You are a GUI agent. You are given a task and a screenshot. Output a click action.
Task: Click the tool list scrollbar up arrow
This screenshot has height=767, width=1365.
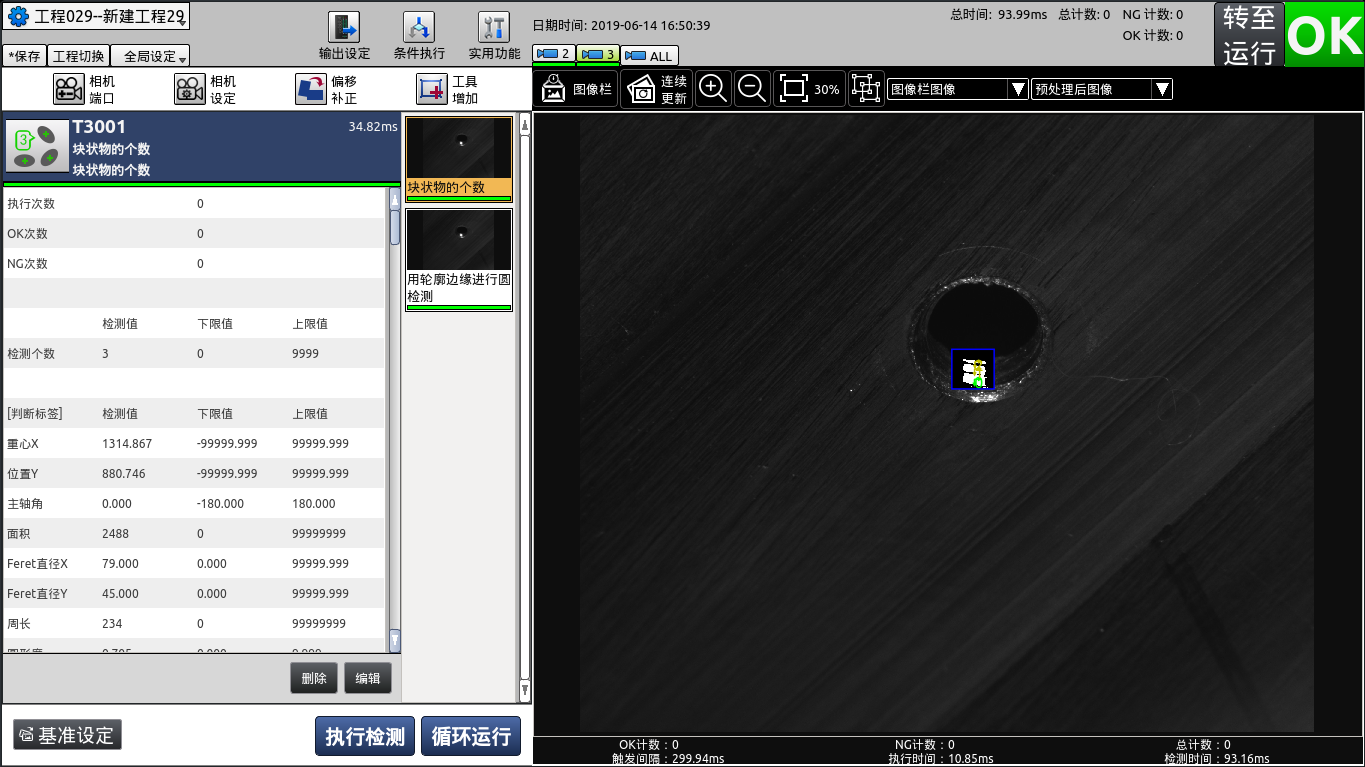[x=525, y=127]
